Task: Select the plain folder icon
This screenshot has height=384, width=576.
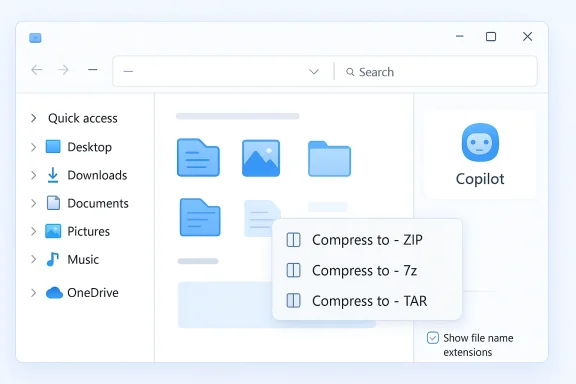Action: coord(330,159)
